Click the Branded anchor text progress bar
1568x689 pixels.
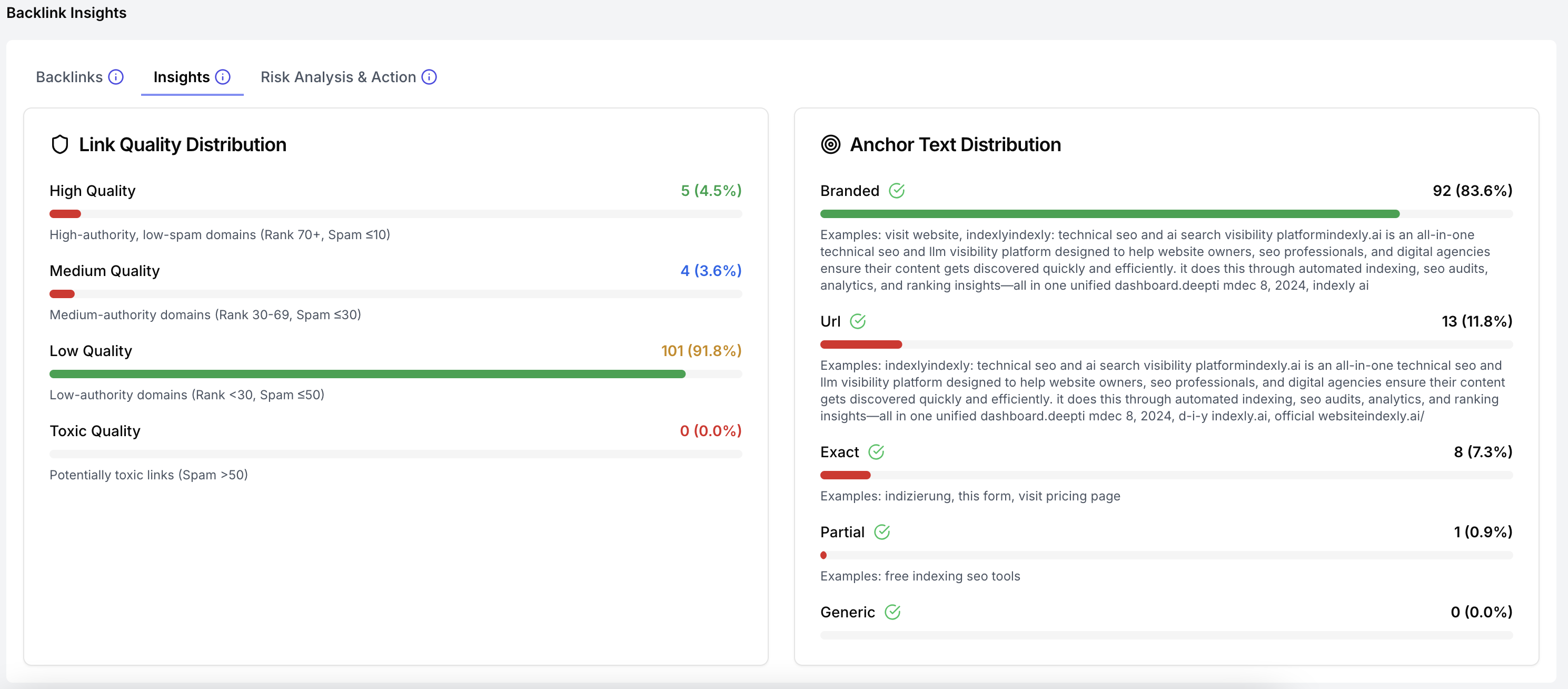tap(1109, 214)
